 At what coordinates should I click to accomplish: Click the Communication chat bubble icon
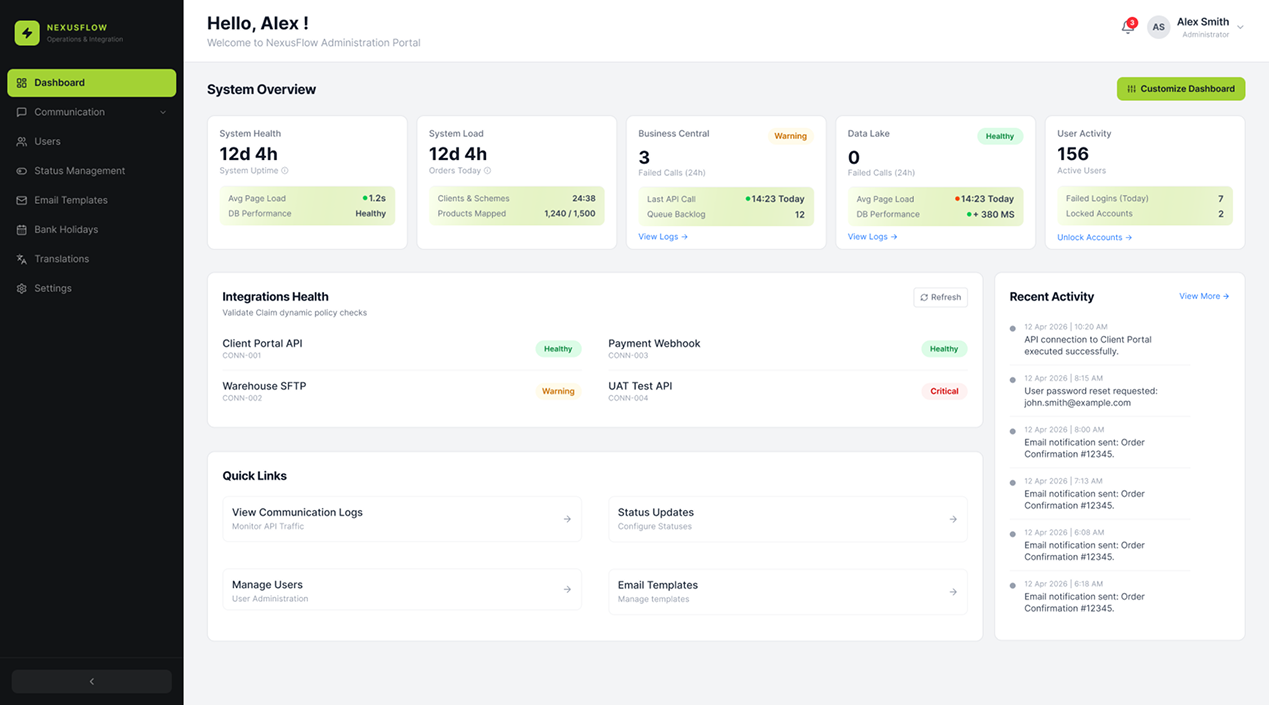(22, 112)
